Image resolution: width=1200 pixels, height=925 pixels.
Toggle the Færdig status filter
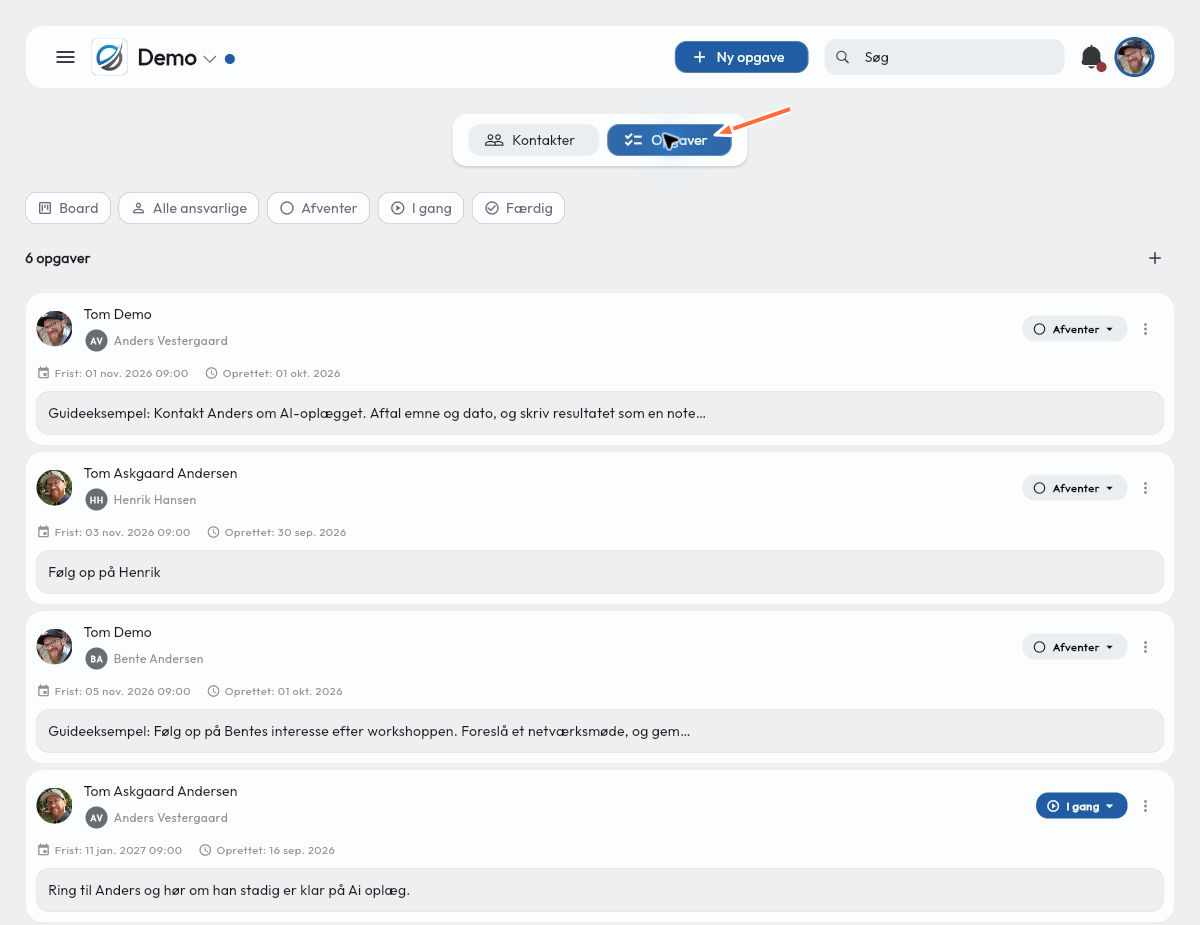click(x=518, y=208)
